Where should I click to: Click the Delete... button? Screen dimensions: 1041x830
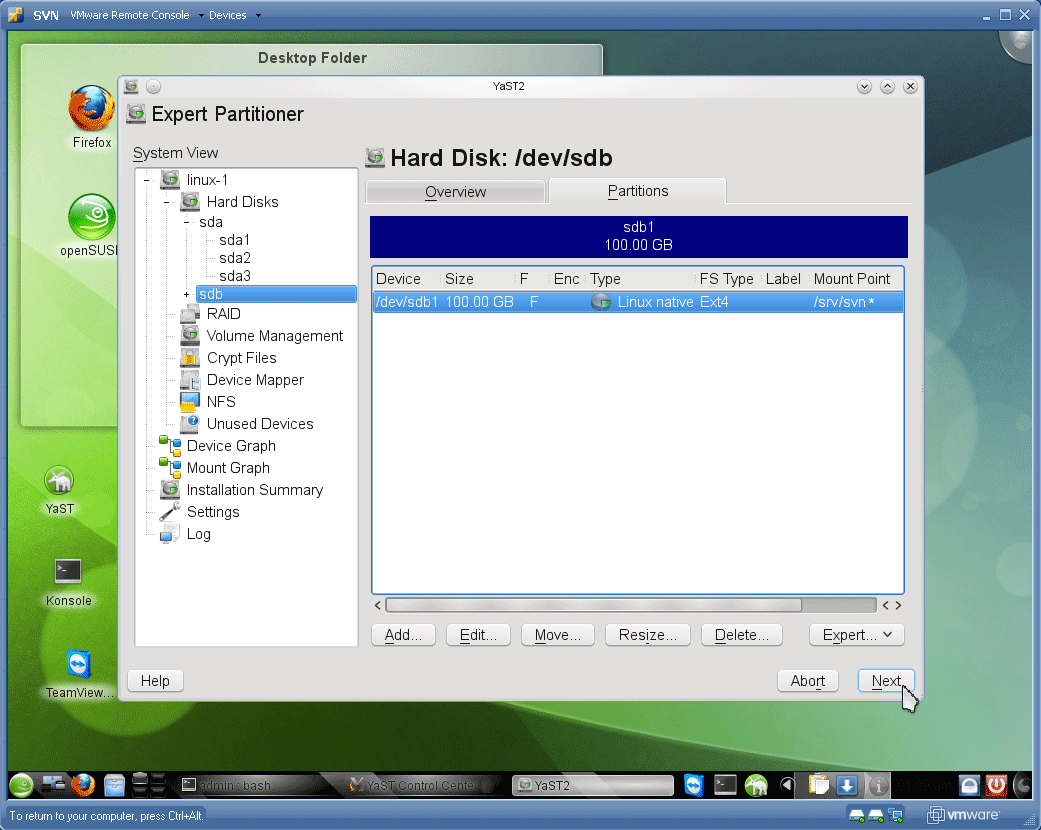[742, 635]
